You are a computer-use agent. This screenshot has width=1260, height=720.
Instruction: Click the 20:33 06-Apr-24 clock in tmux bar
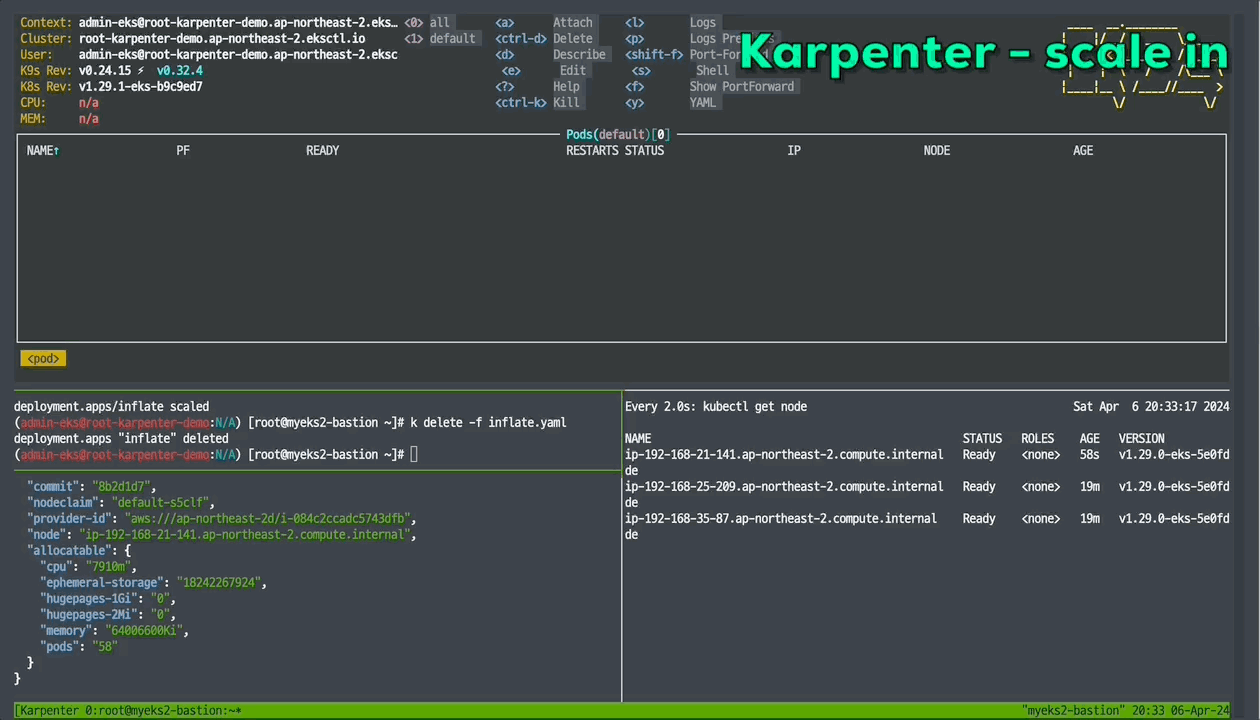click(1183, 710)
